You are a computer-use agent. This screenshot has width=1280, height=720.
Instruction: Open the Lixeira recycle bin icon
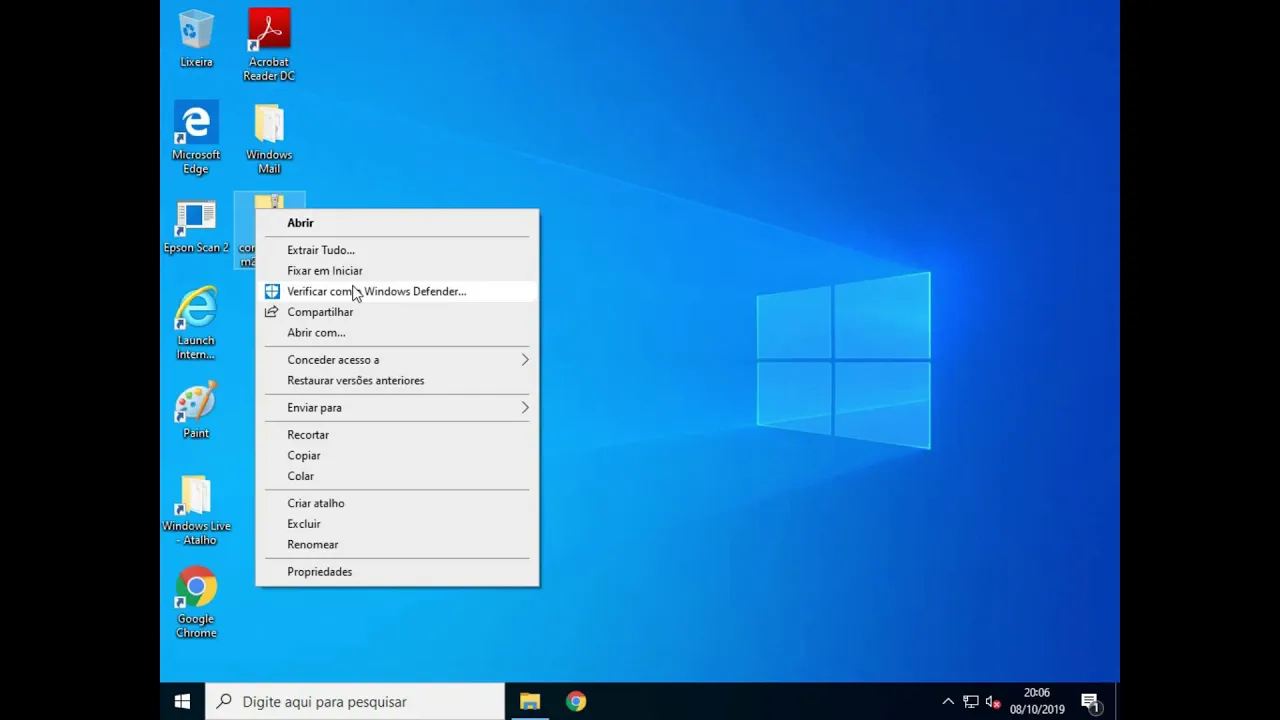tap(196, 39)
